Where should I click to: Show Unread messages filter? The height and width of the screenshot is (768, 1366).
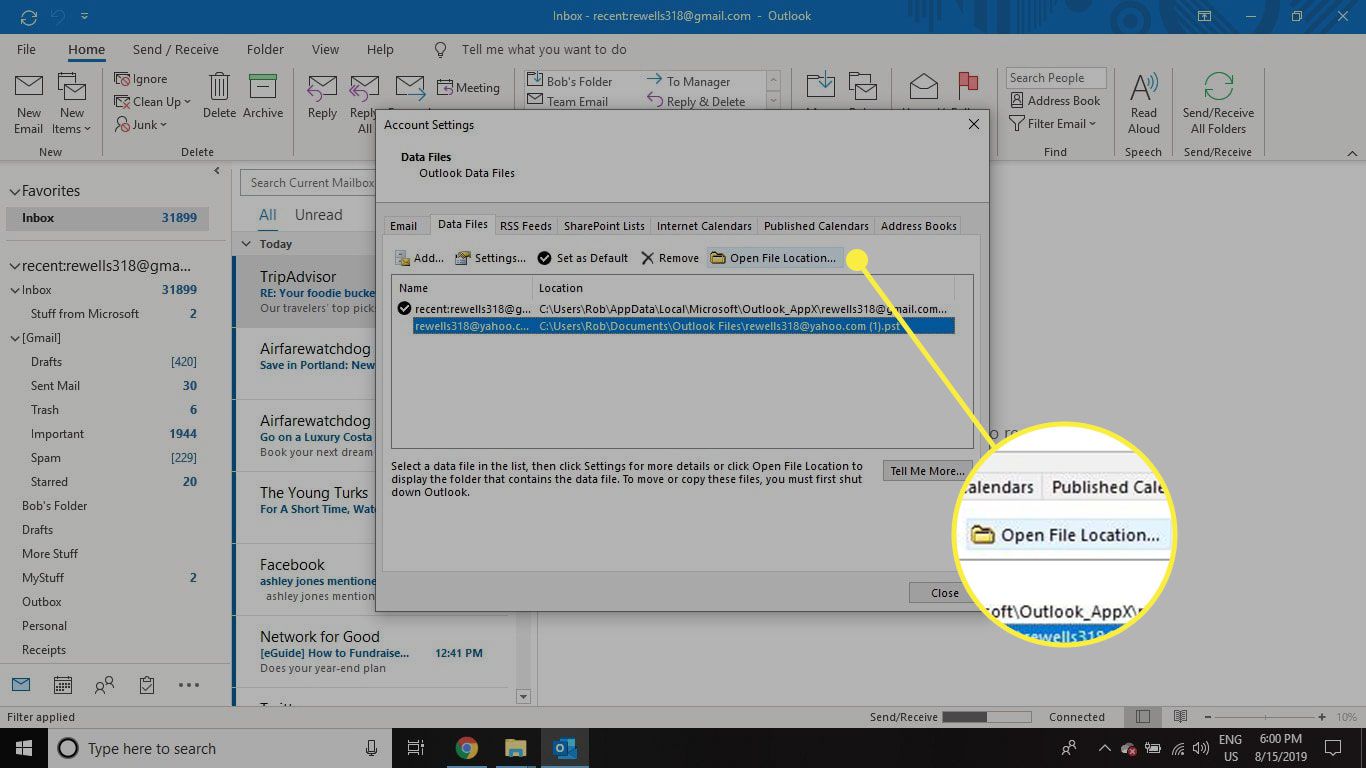[318, 215]
